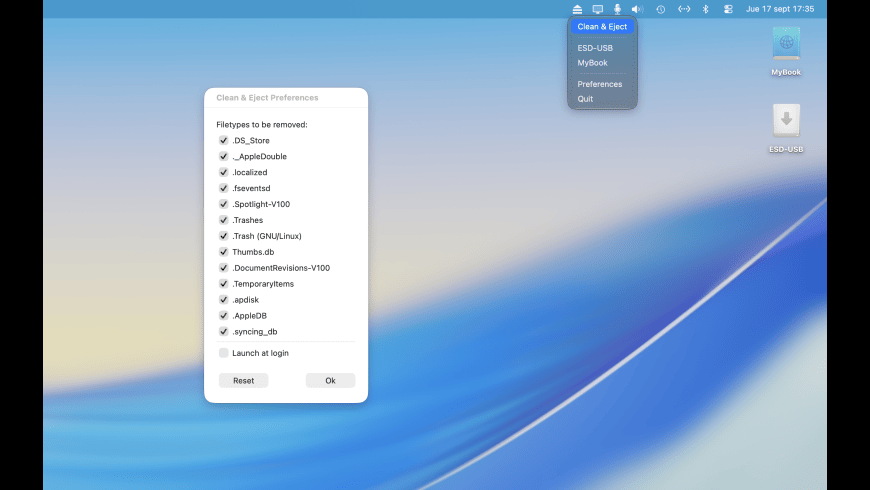Open the Time Machine icon in the menu bar
This screenshot has height=490, width=870.
point(660,9)
